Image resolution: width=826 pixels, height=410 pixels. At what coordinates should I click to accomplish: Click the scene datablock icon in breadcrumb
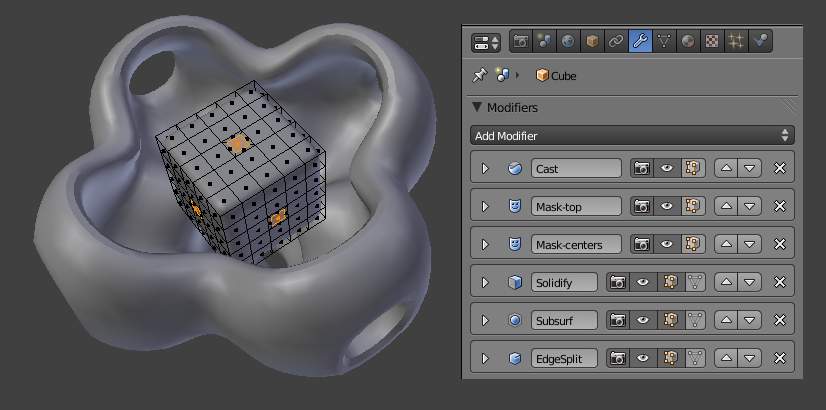pyautogui.click(x=503, y=75)
